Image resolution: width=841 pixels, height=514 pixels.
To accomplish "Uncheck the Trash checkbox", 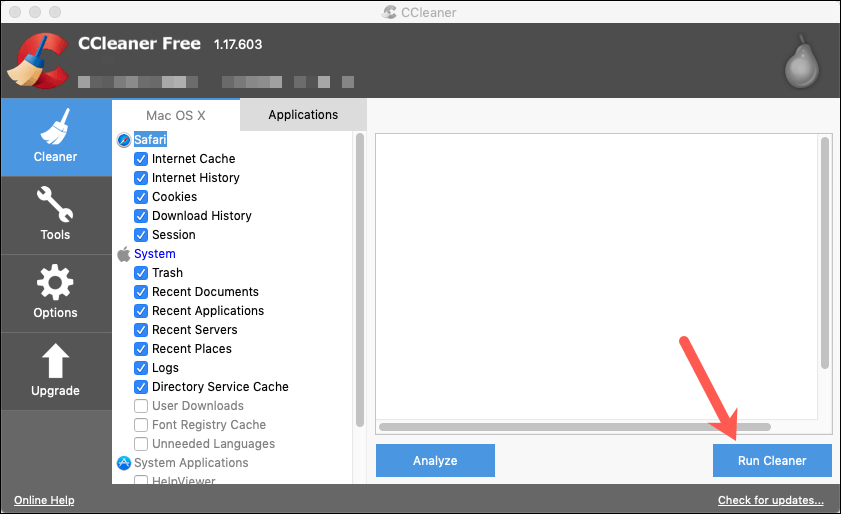I will pos(141,273).
